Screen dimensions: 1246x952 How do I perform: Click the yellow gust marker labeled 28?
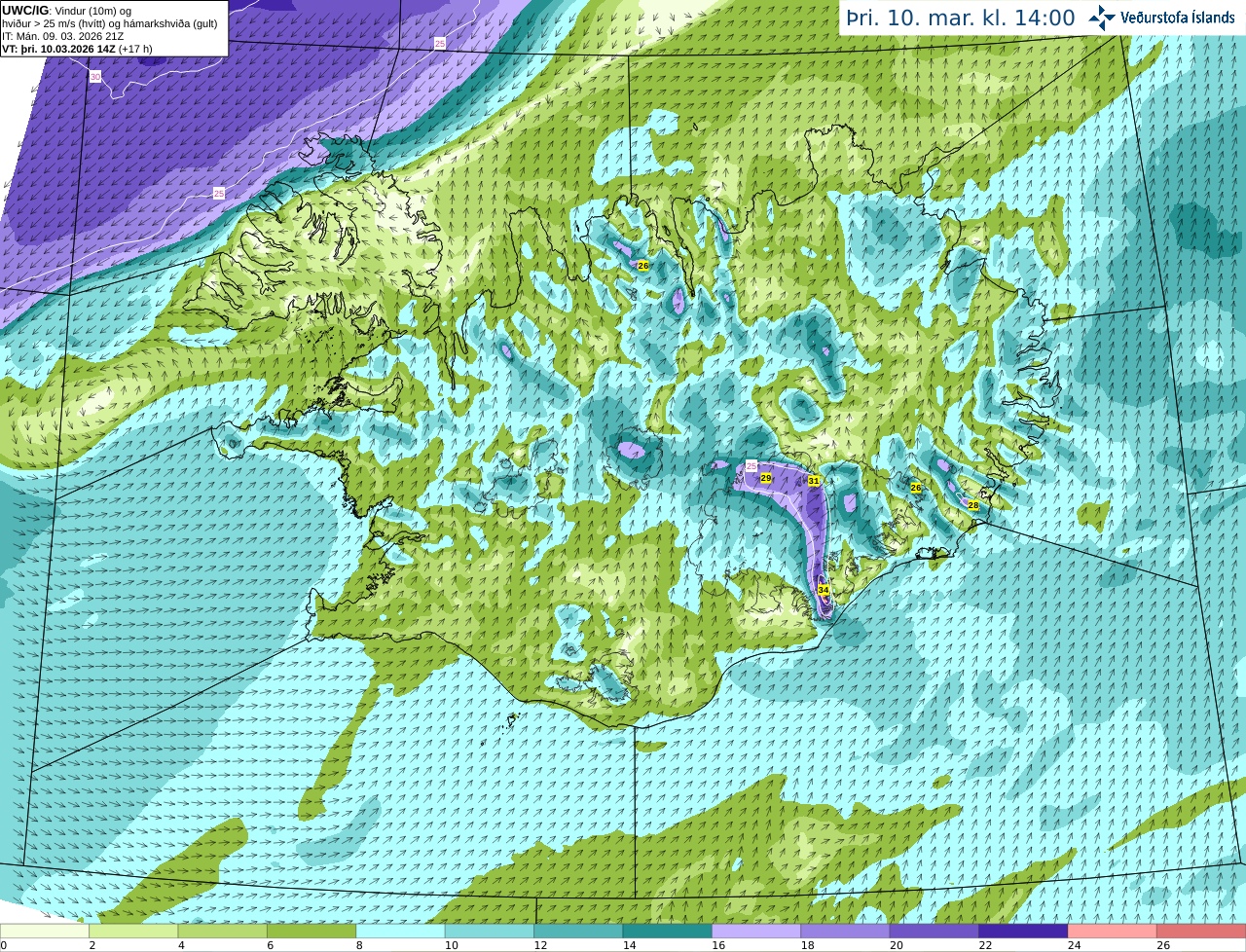pyautogui.click(x=973, y=505)
